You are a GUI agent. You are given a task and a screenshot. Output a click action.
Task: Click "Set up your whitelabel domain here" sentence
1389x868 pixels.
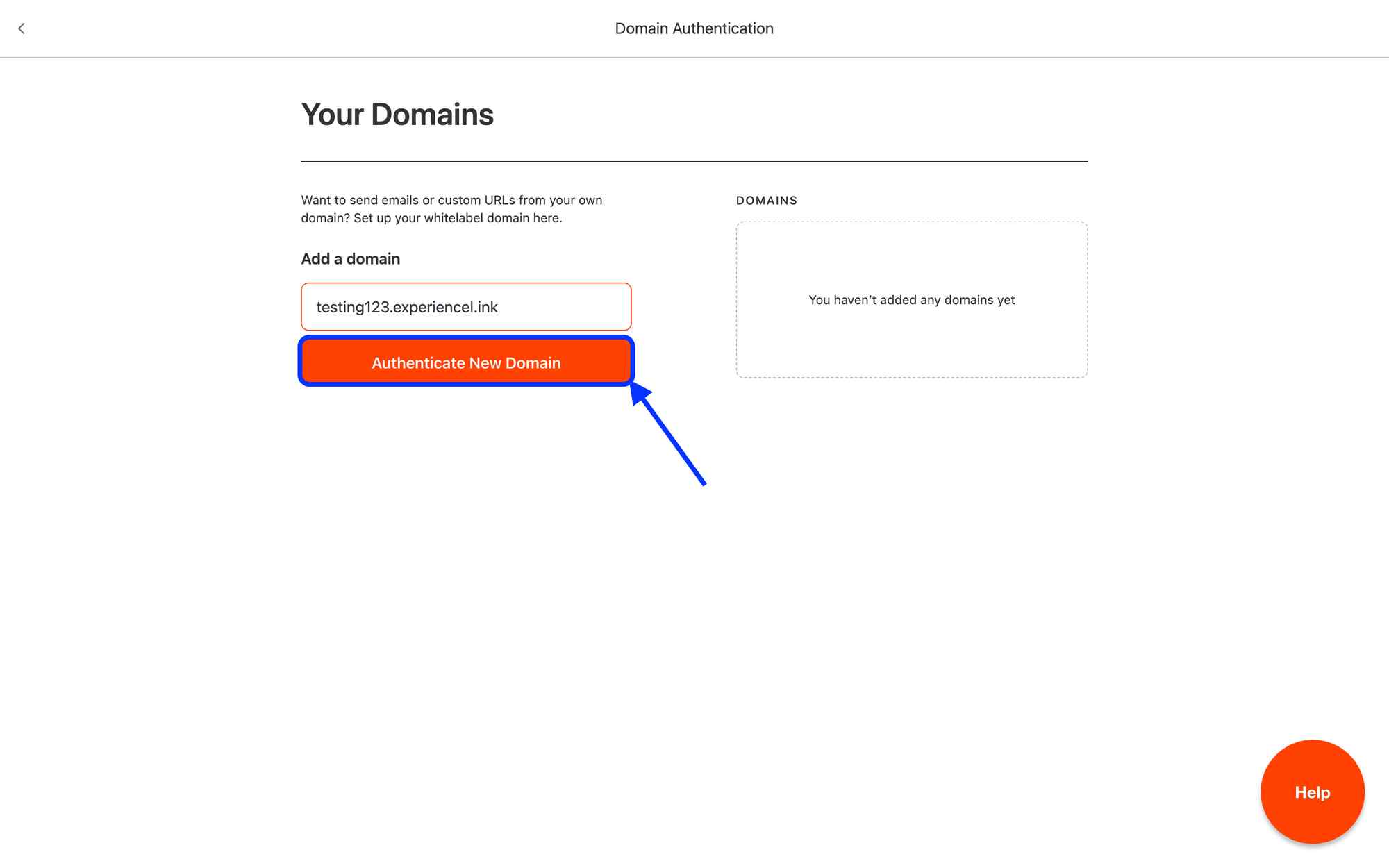point(458,218)
